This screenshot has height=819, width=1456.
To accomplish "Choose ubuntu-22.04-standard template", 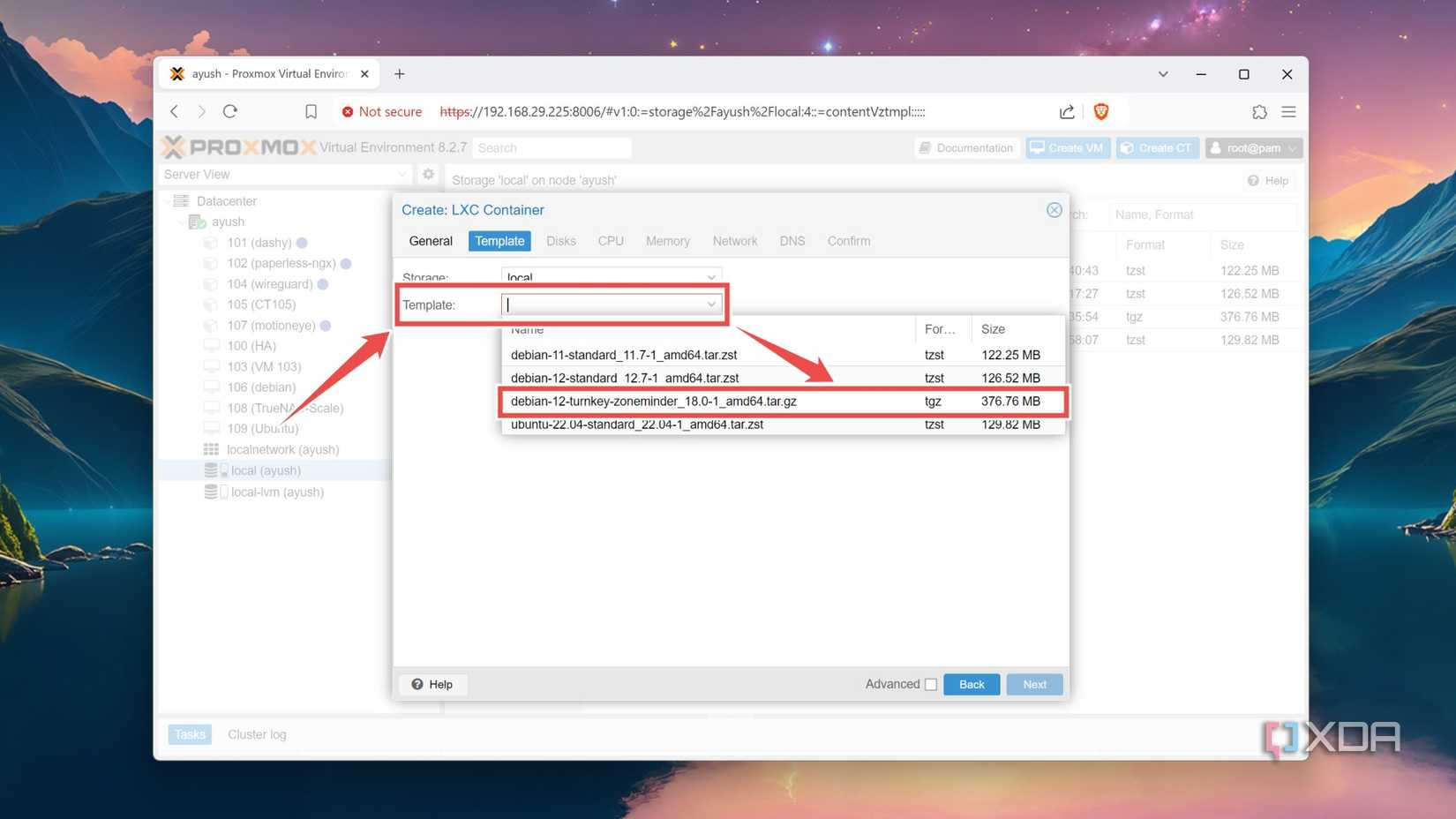I will (x=783, y=425).
